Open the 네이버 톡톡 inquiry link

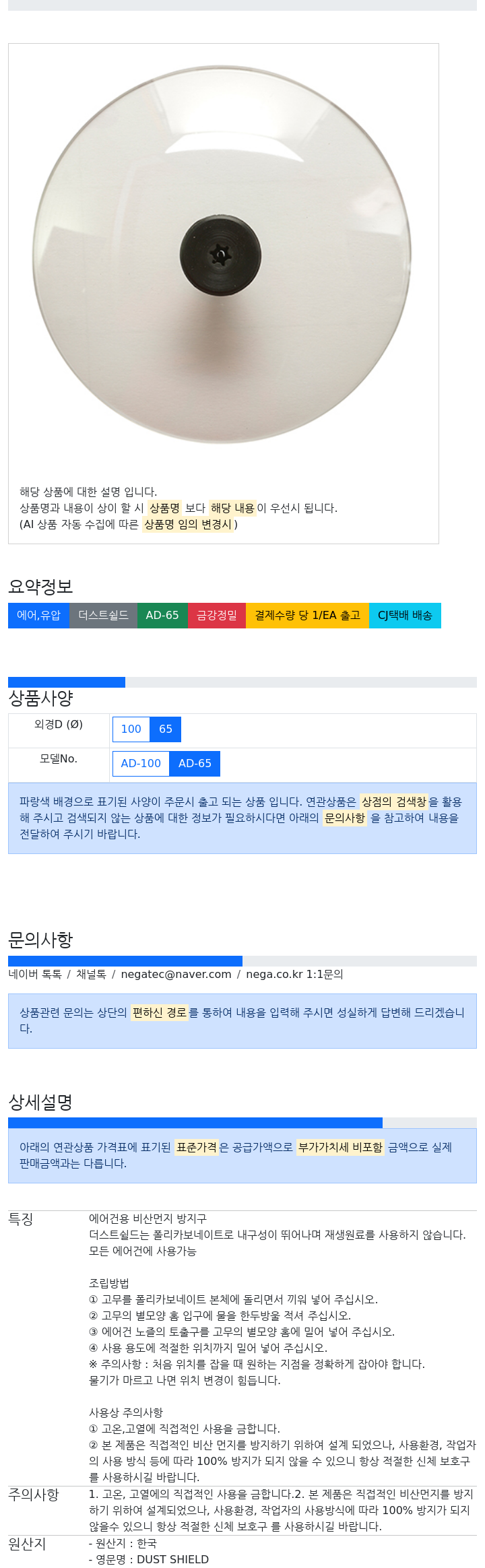tap(35, 974)
